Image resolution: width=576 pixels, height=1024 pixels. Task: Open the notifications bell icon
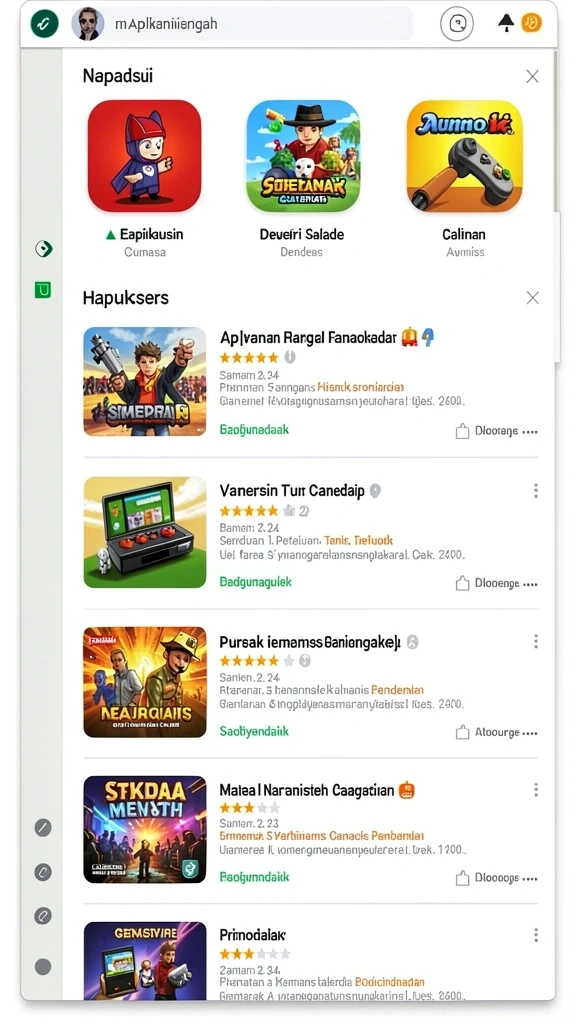506,23
